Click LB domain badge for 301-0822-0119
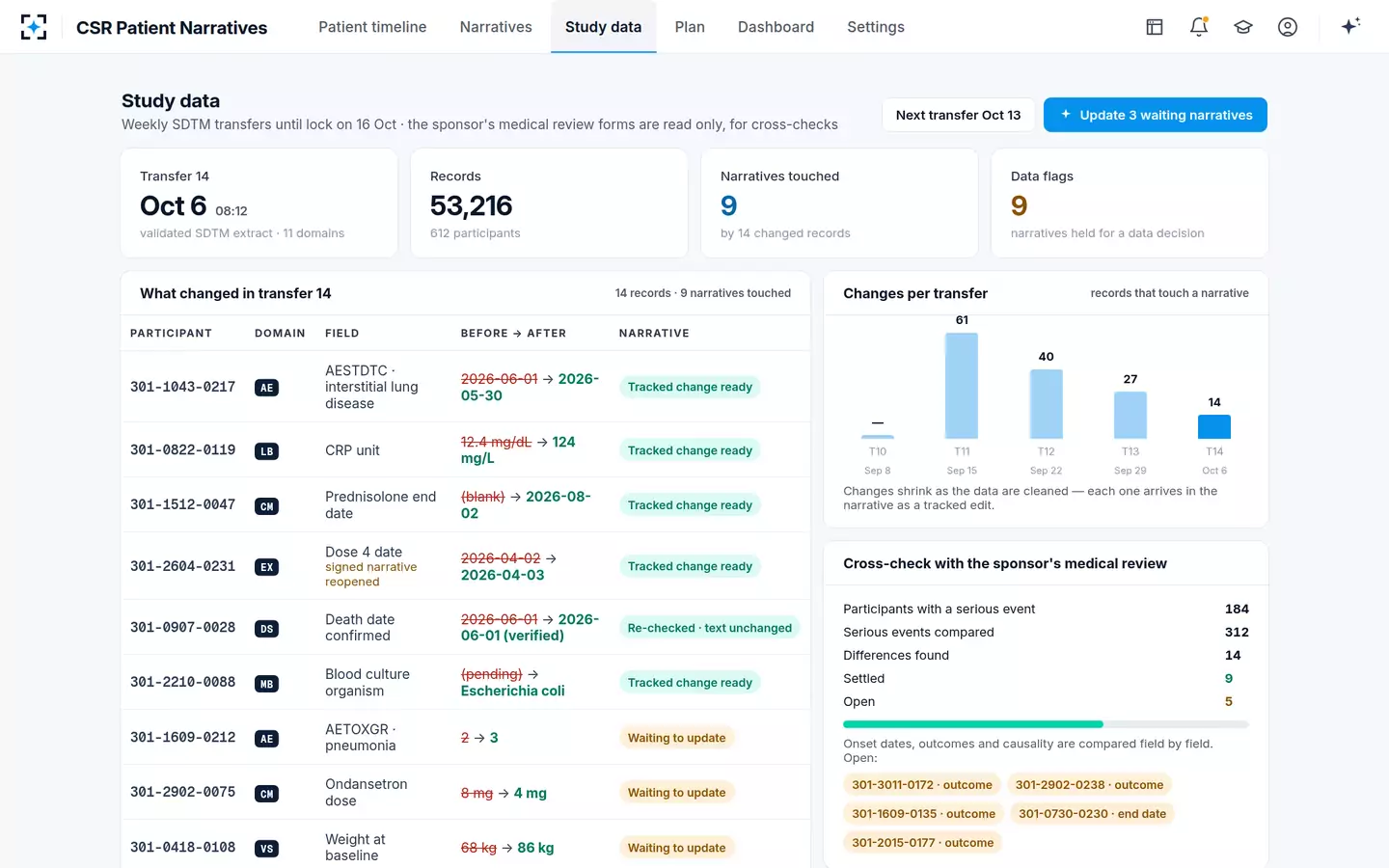This screenshot has width=1389, height=868. coord(267,451)
